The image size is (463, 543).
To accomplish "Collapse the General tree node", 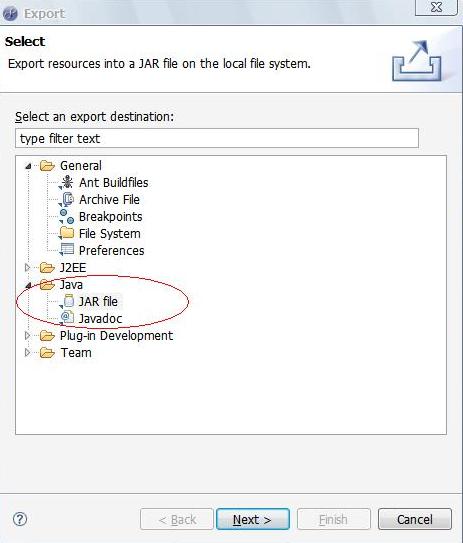I will tap(28, 166).
